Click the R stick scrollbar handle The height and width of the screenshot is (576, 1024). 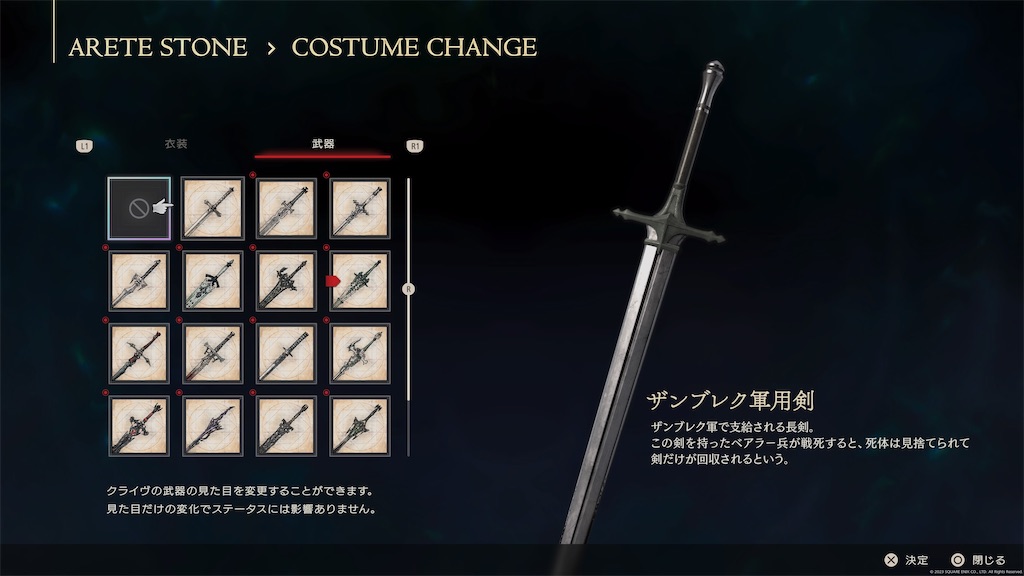point(409,289)
